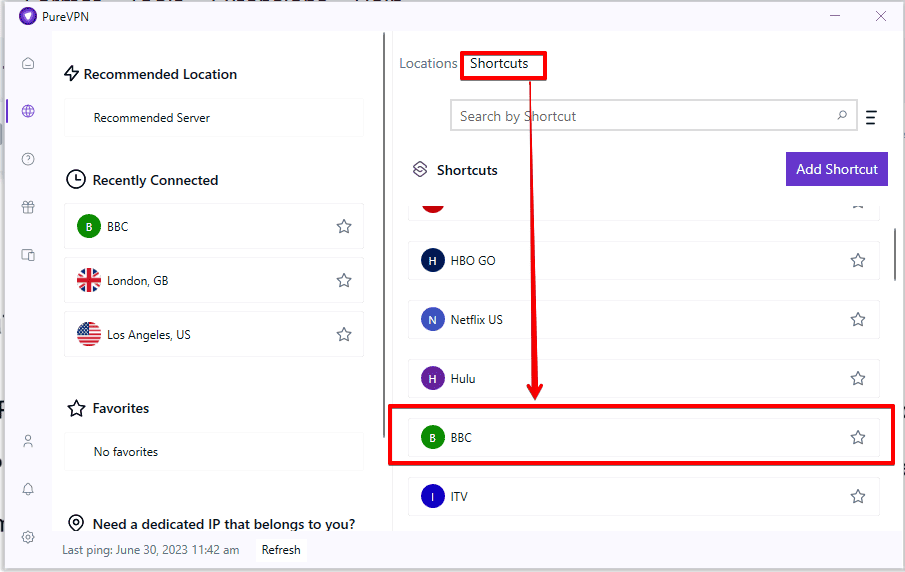
Task: Mark Hulu shortcut as favorite
Action: pos(857,379)
